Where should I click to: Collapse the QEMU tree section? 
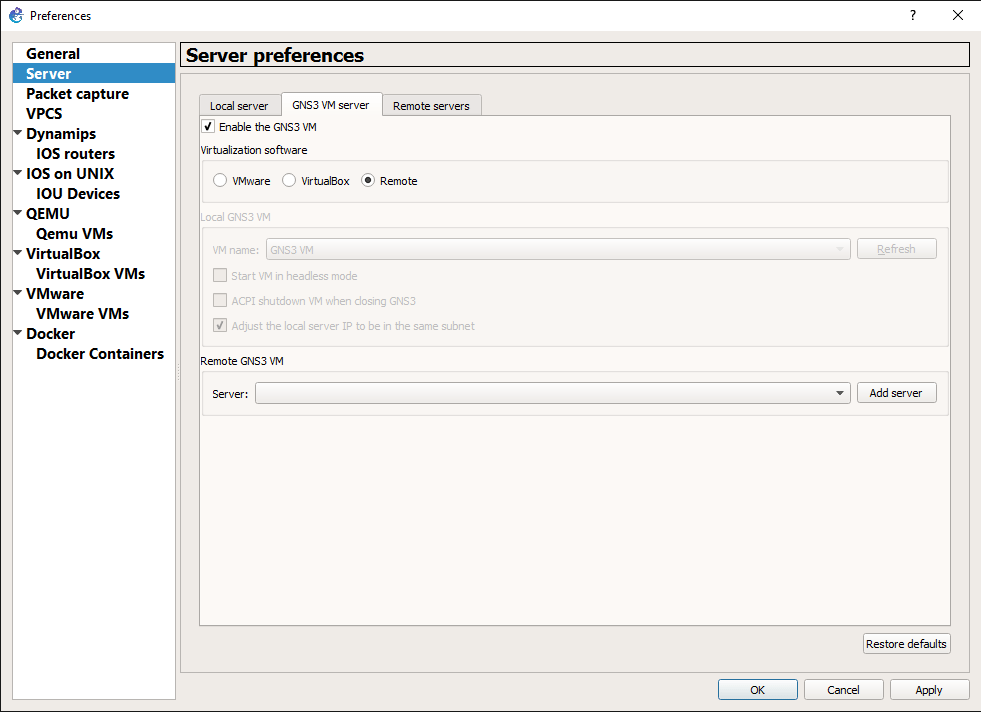point(18,213)
